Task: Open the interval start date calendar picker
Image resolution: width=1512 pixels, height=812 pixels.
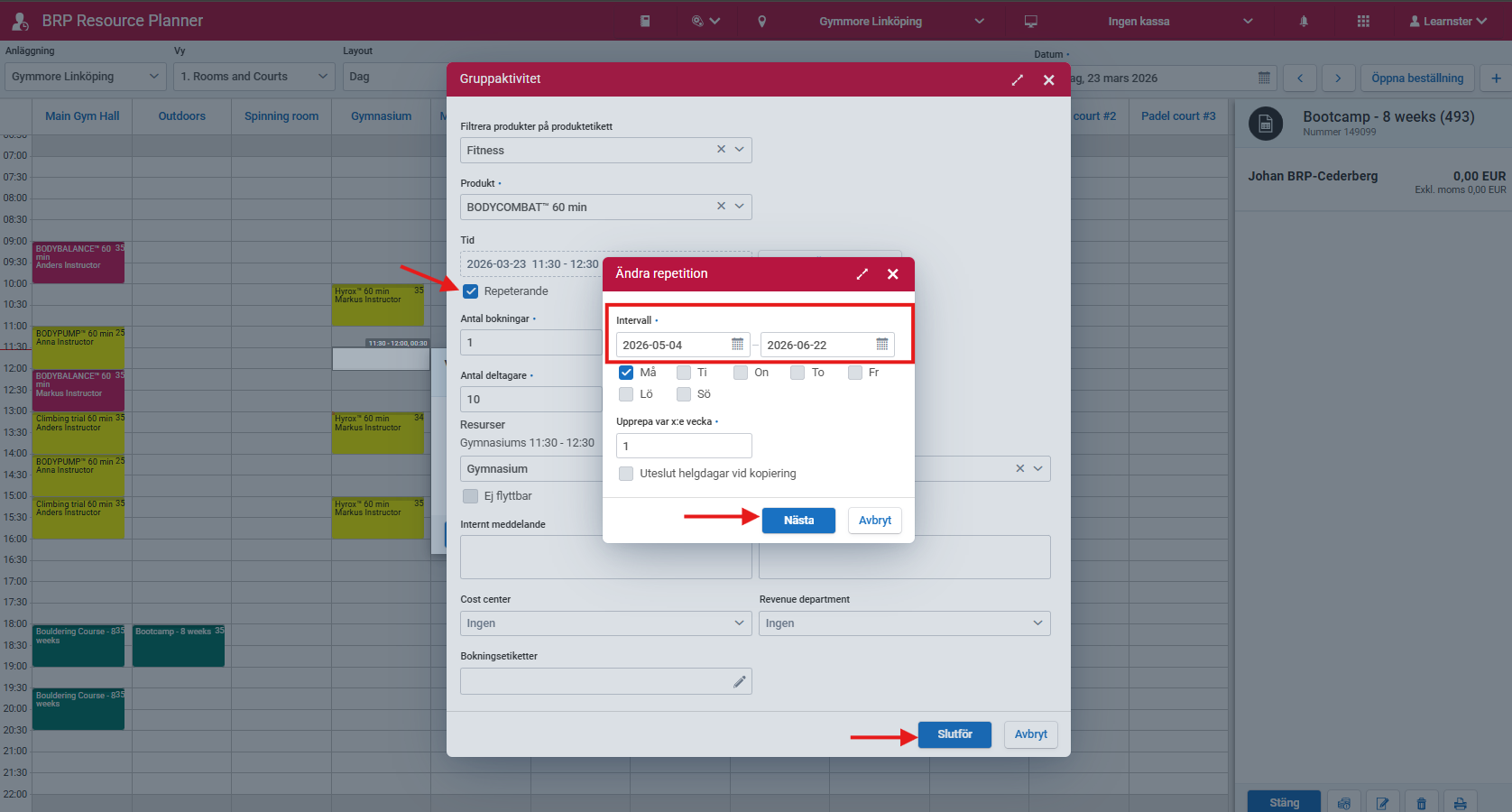Action: tap(737, 345)
